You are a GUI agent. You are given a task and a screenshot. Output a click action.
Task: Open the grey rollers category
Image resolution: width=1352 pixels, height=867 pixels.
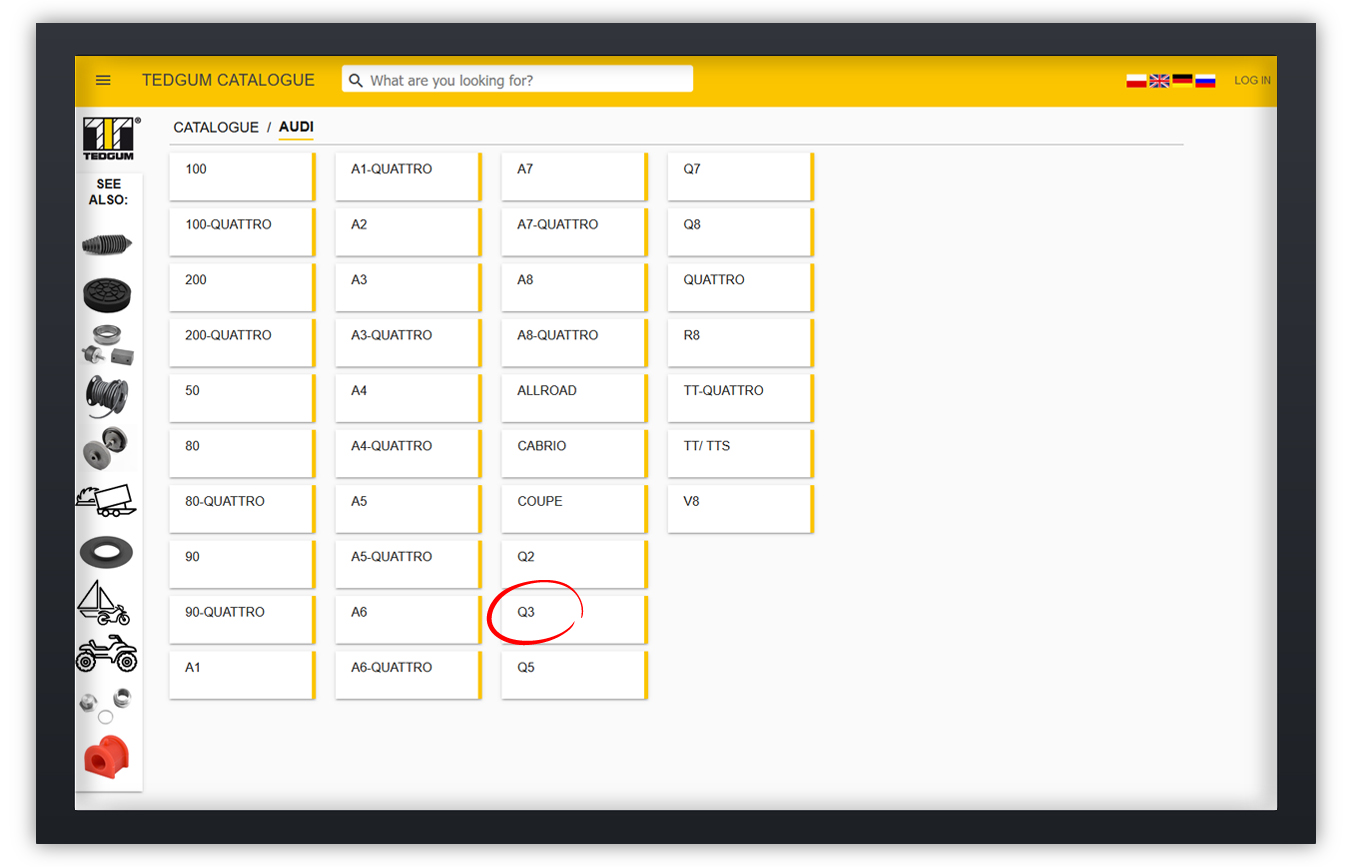tap(107, 448)
